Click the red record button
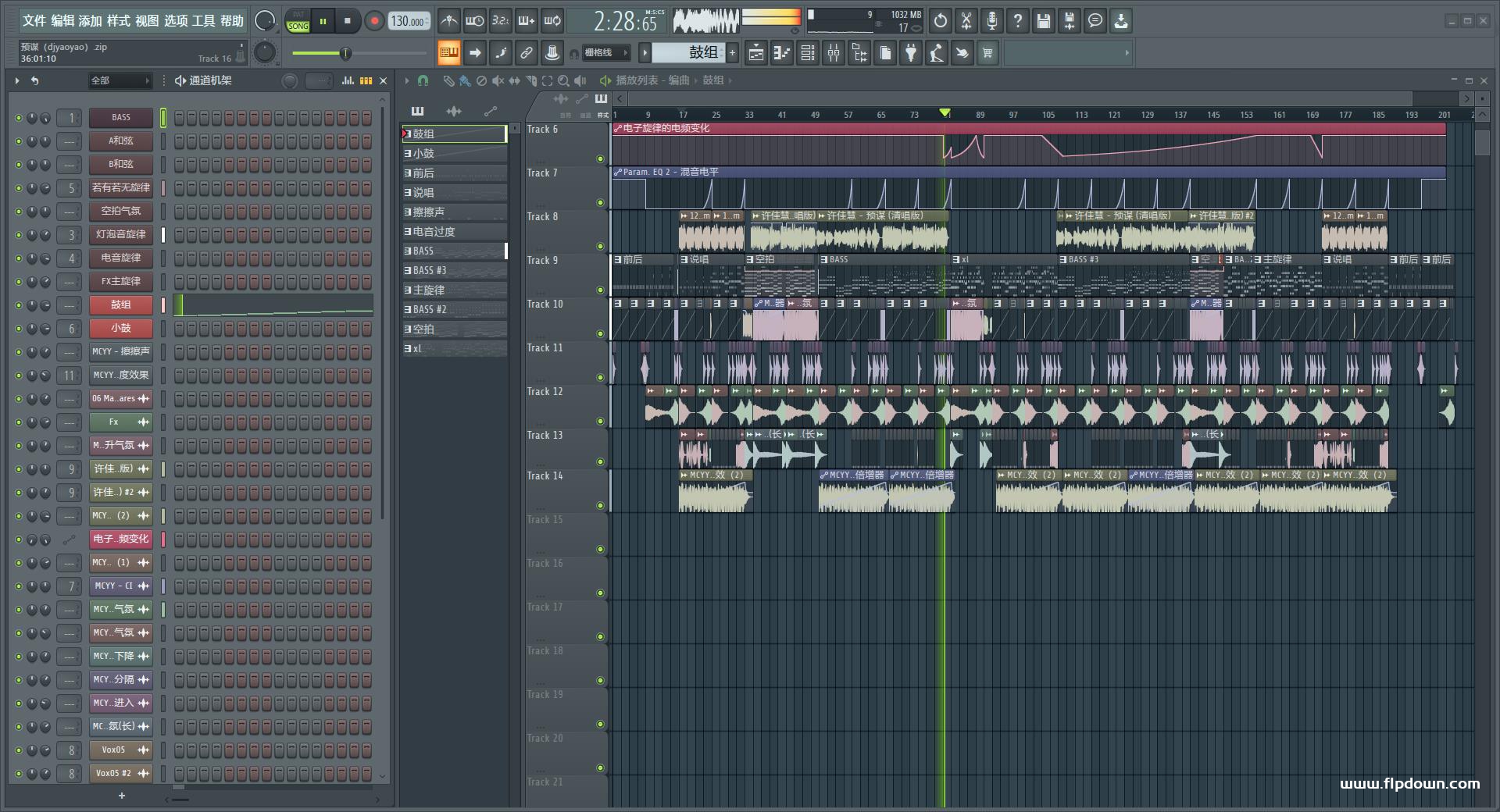 (x=374, y=21)
